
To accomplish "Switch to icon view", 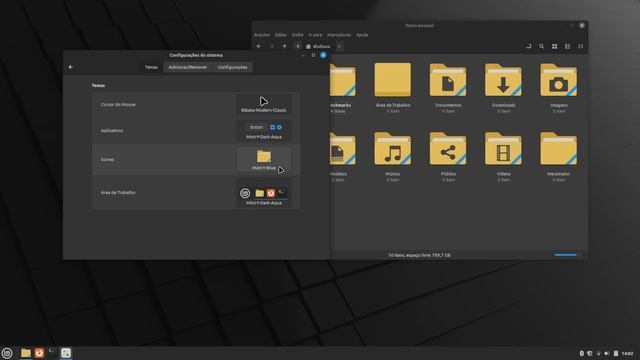I will tap(555, 47).
